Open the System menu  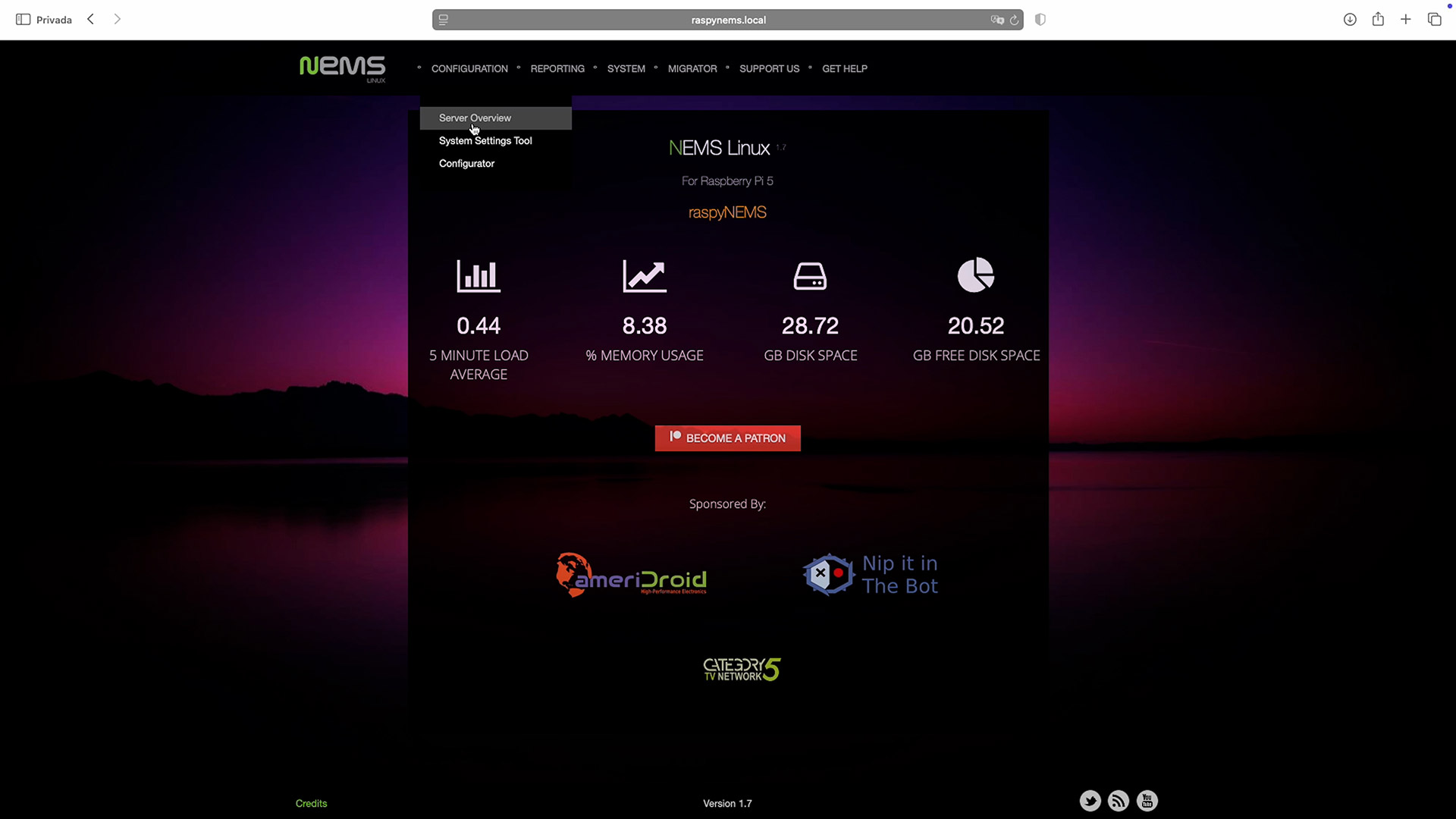click(626, 69)
